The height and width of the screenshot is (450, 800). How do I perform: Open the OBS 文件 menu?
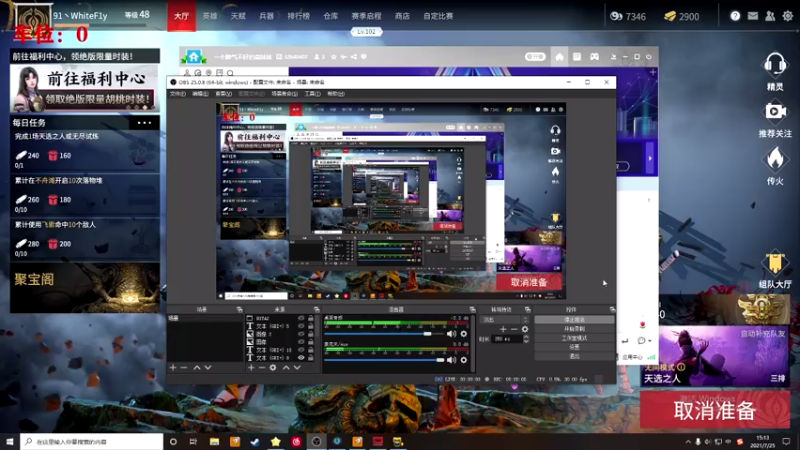178,94
